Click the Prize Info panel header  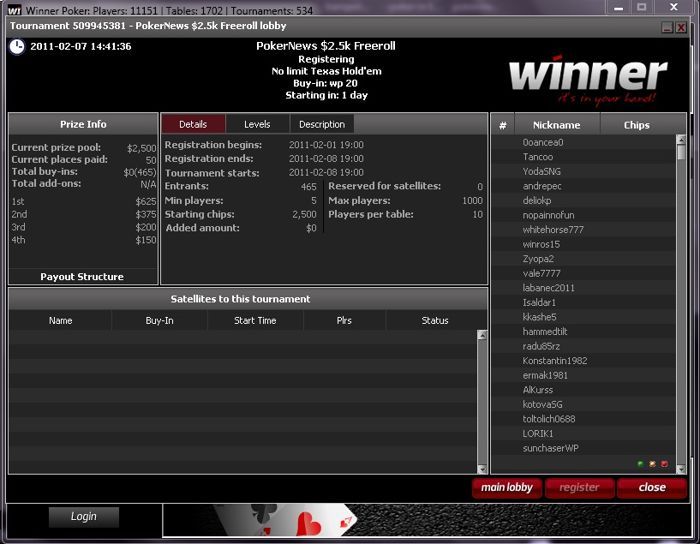[83, 125]
